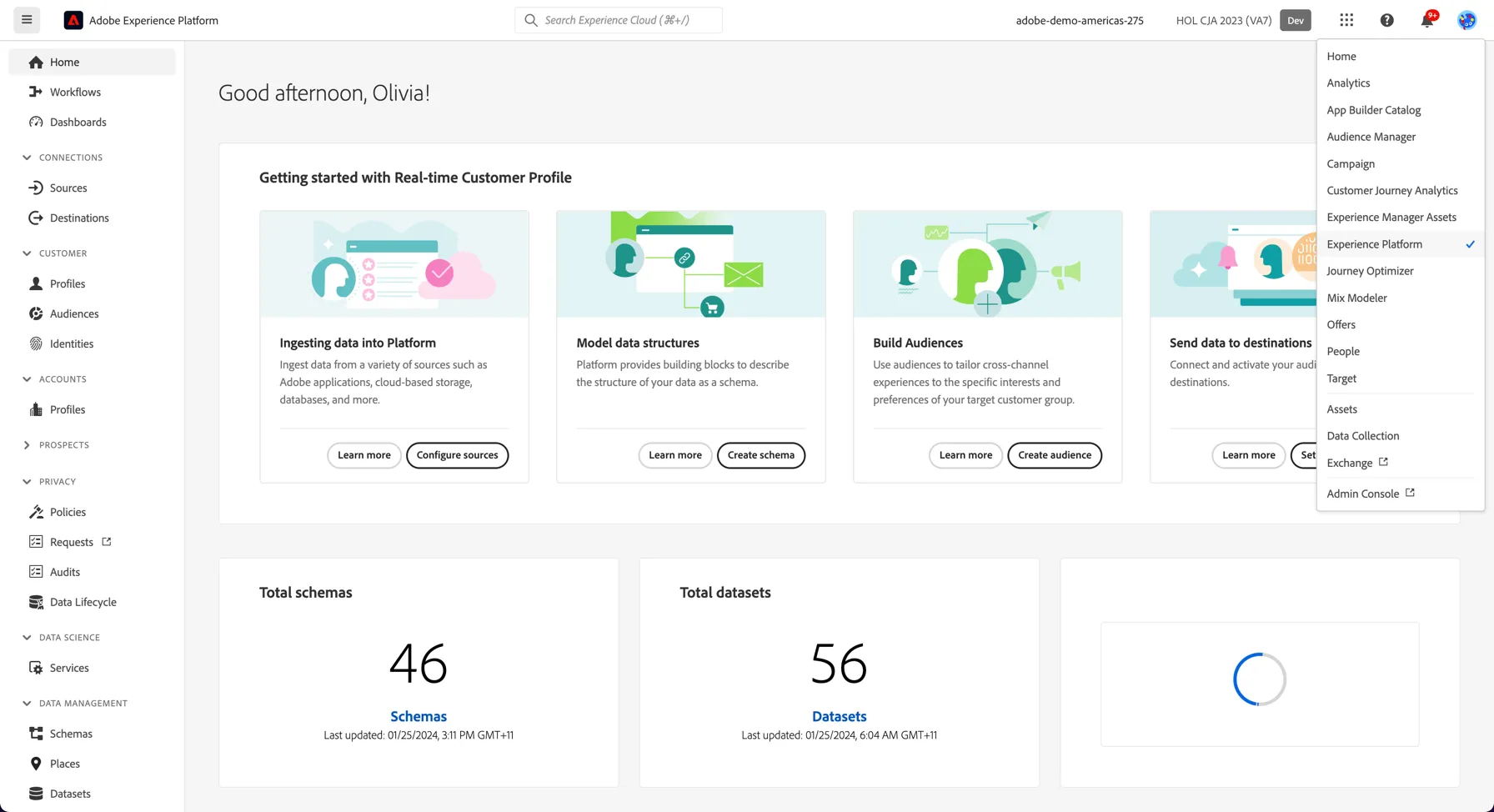Viewport: 1494px width, 812px height.
Task: Click the Create schema button
Action: click(760, 455)
